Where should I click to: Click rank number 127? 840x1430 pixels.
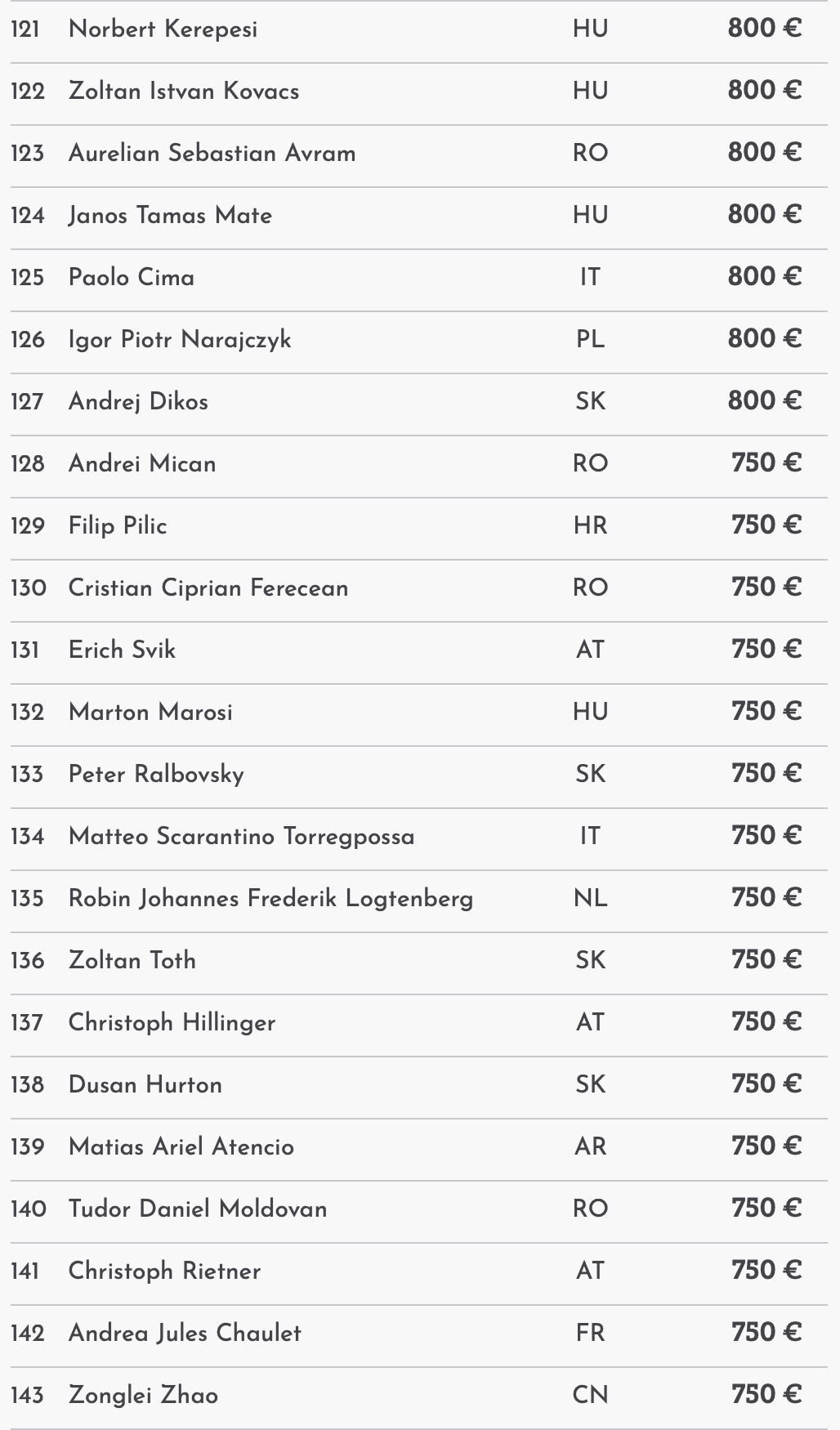27,401
